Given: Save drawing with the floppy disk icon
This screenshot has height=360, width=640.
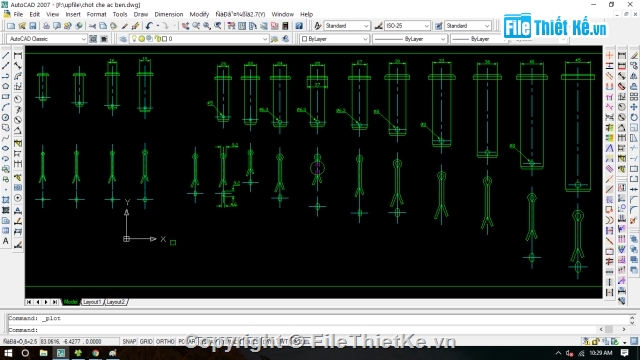Looking at the screenshot, I should click(33, 26).
